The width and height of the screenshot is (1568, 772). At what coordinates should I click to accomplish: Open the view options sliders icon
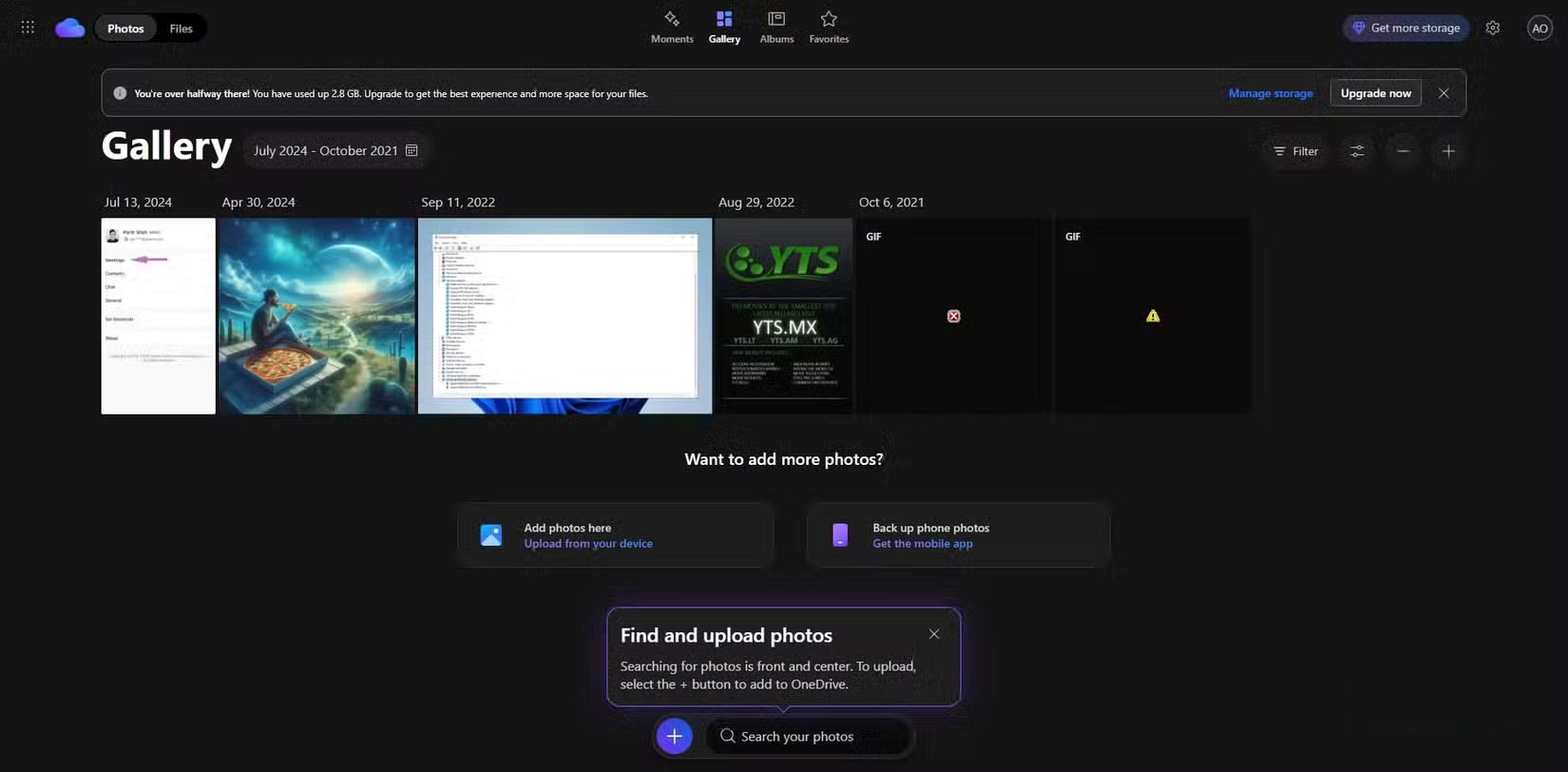click(1357, 151)
